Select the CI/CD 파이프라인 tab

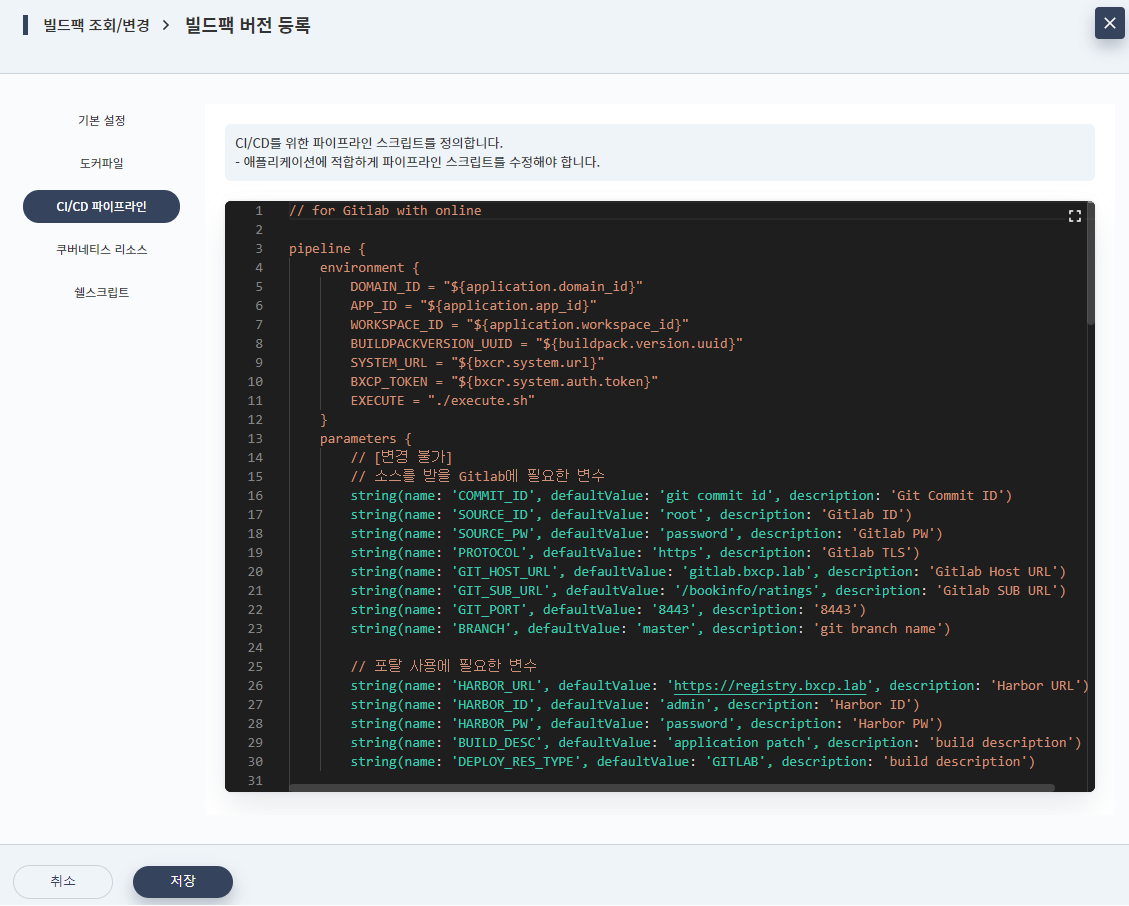[x=102, y=207]
